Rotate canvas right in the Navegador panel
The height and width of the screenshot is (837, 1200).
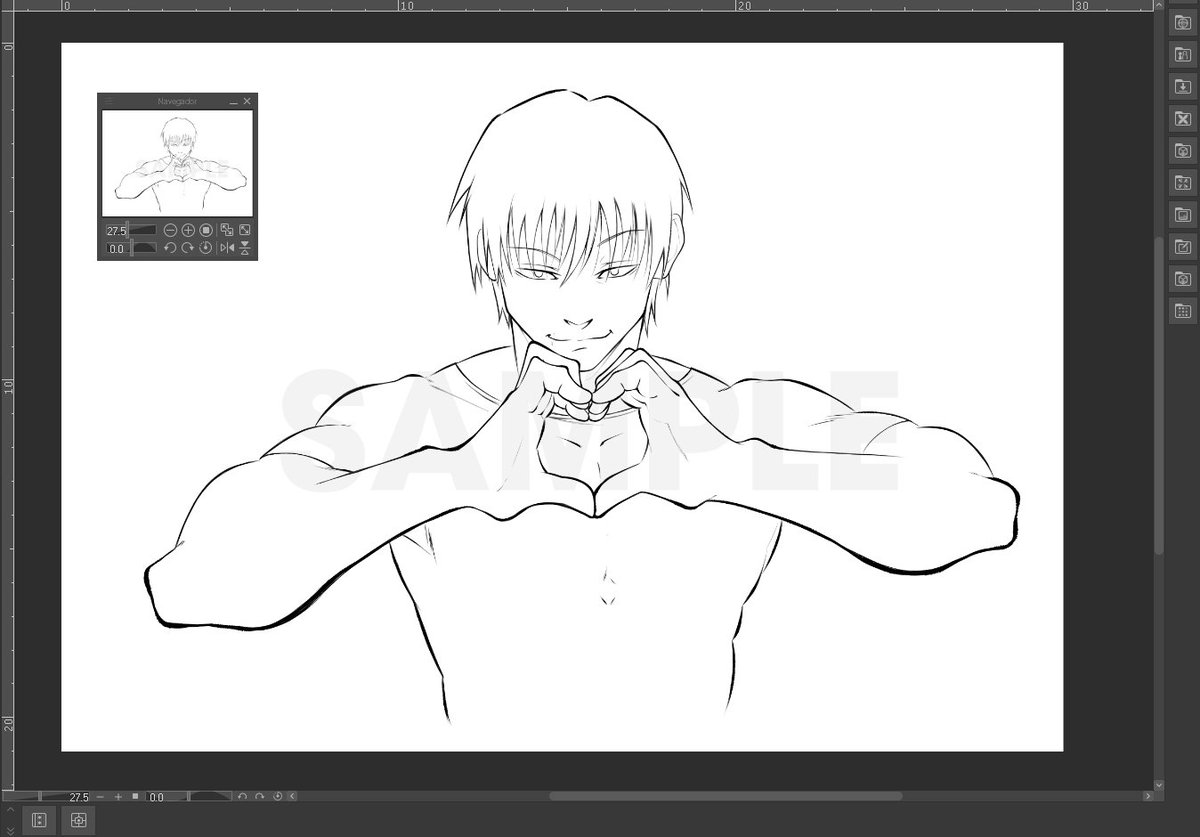187,248
